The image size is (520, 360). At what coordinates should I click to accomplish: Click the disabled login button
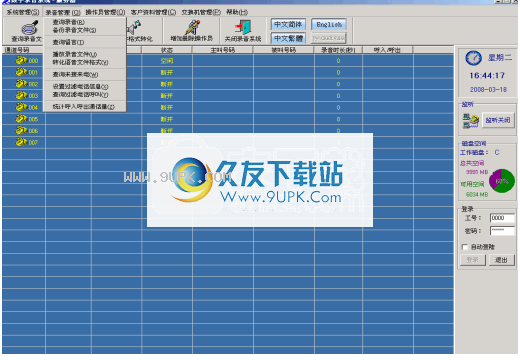(x=473, y=260)
